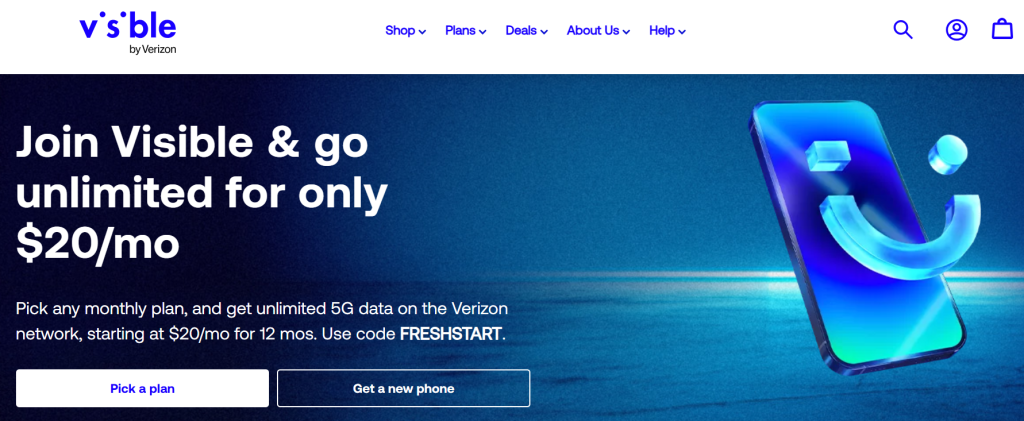Click the Visible by Verizon logo

pyautogui.click(x=128, y=35)
